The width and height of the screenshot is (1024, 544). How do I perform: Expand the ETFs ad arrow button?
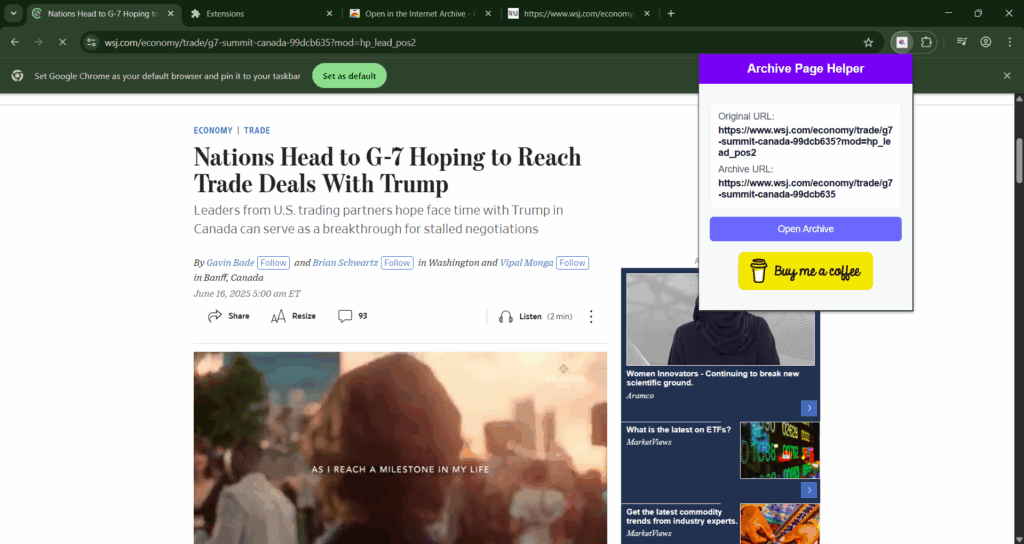click(810, 490)
